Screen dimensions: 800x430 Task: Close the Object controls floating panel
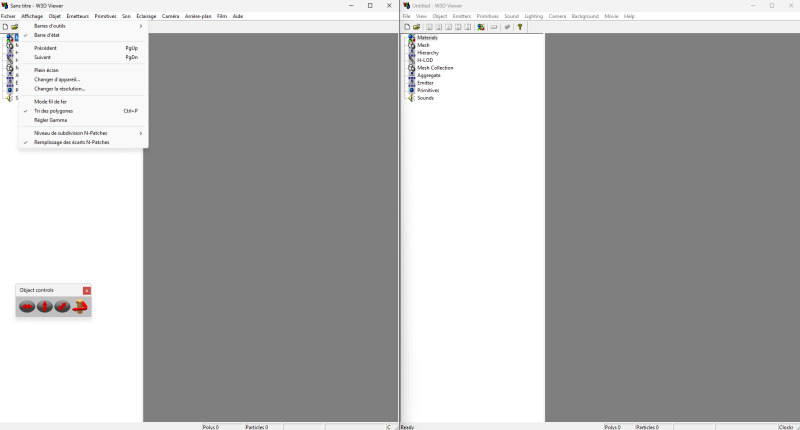coord(87,290)
